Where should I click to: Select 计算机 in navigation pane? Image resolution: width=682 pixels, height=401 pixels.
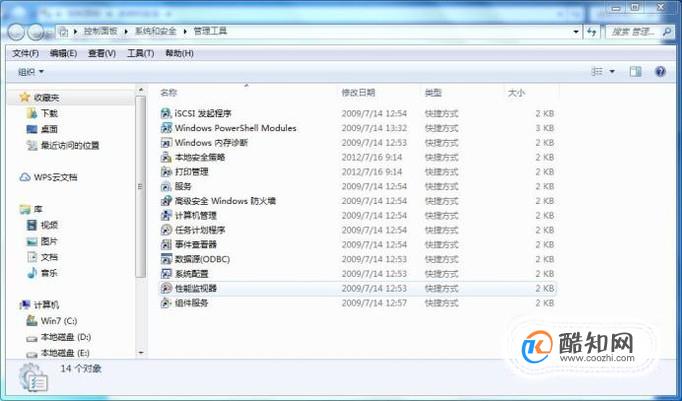click(39, 305)
